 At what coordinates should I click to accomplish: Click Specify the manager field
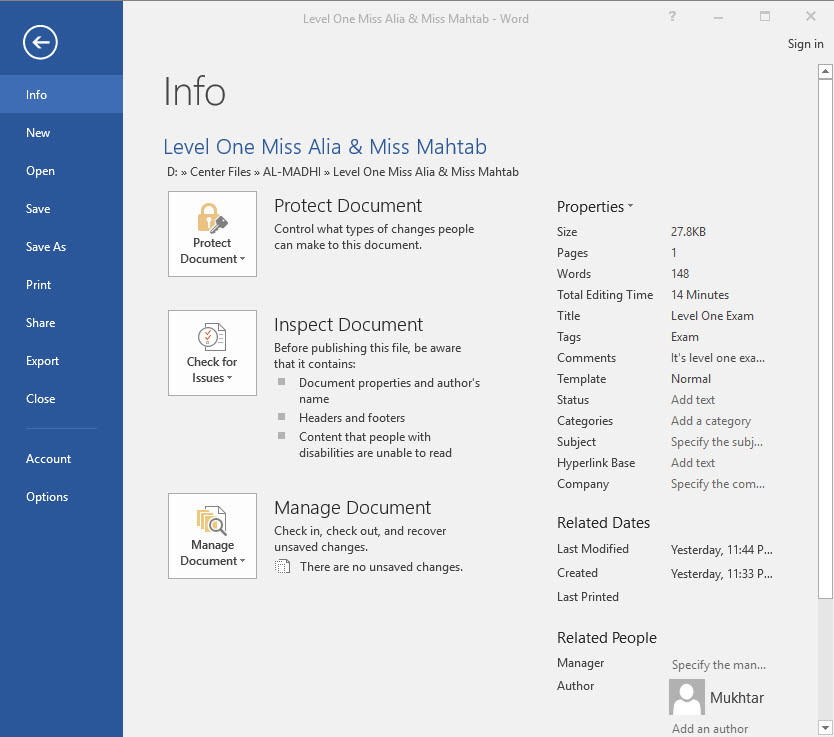click(x=719, y=665)
